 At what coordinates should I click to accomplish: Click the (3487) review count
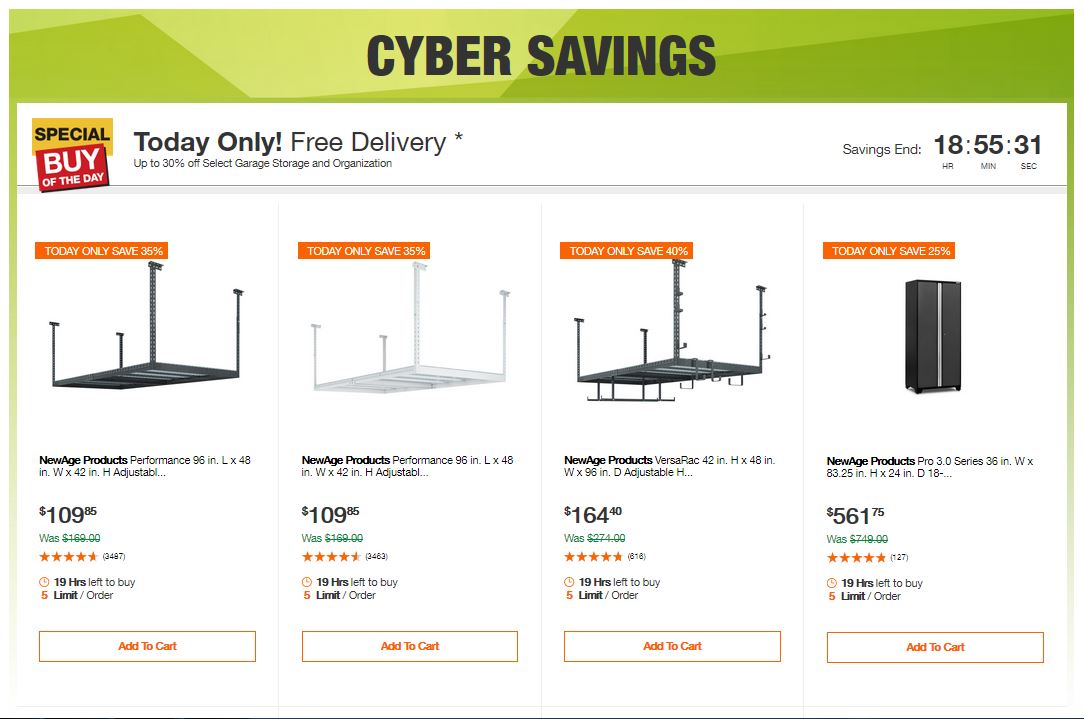pyautogui.click(x=113, y=557)
